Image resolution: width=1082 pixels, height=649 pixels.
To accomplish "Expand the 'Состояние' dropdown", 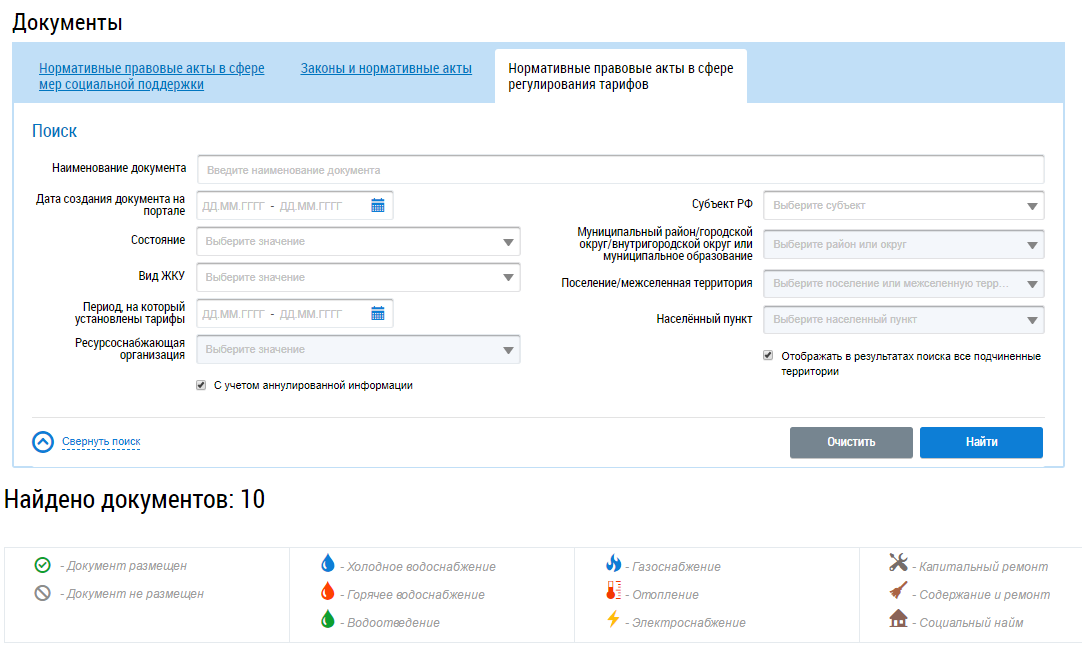I will coord(358,241).
